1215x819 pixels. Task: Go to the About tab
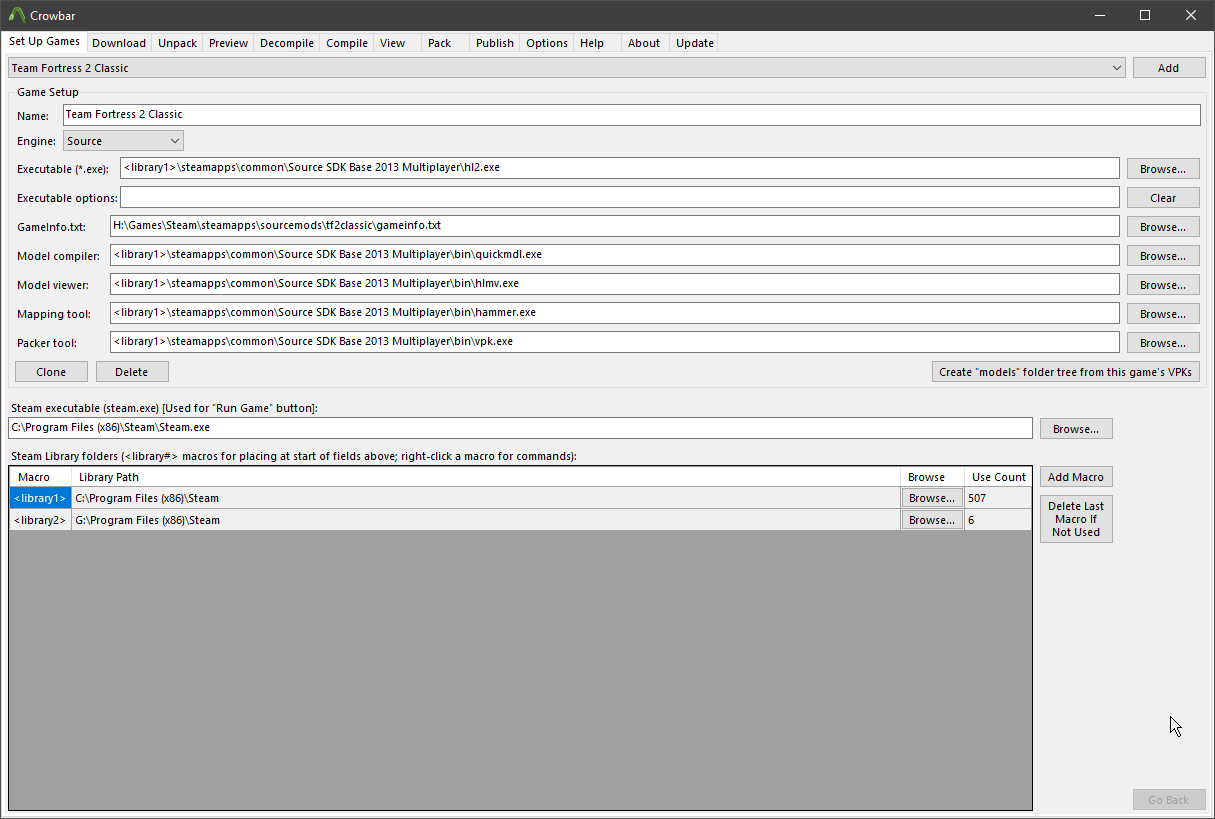pyautogui.click(x=644, y=43)
